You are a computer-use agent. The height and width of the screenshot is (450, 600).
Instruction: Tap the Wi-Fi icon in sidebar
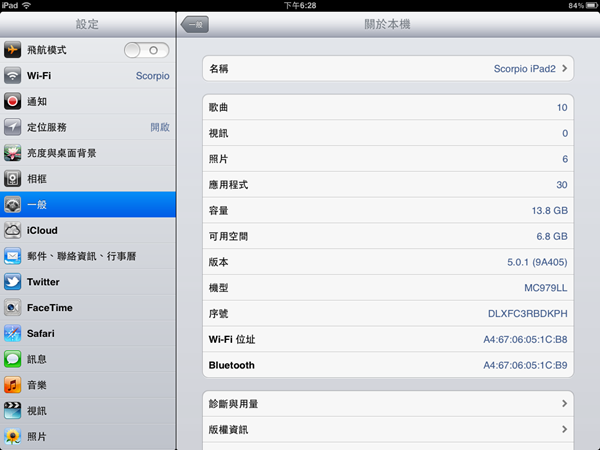[12, 75]
